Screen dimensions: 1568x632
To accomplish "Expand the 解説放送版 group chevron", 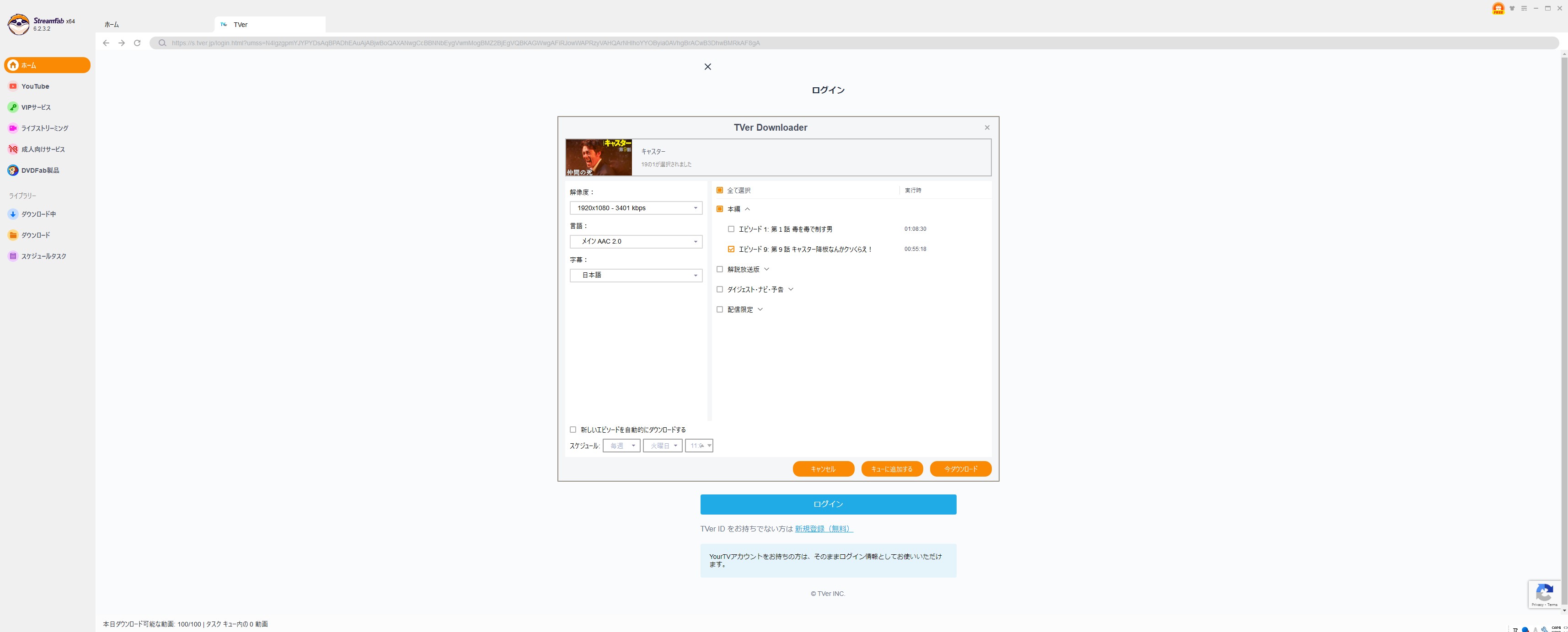I will tap(766, 270).
